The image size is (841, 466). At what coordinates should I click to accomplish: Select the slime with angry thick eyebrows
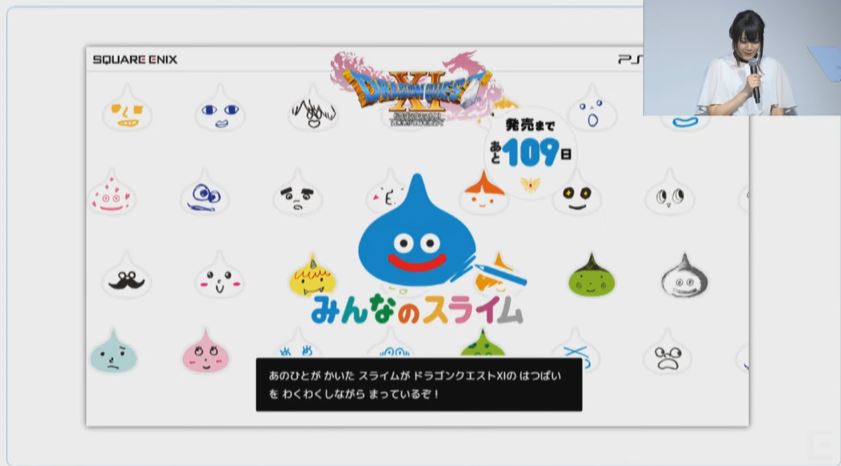coord(298,192)
